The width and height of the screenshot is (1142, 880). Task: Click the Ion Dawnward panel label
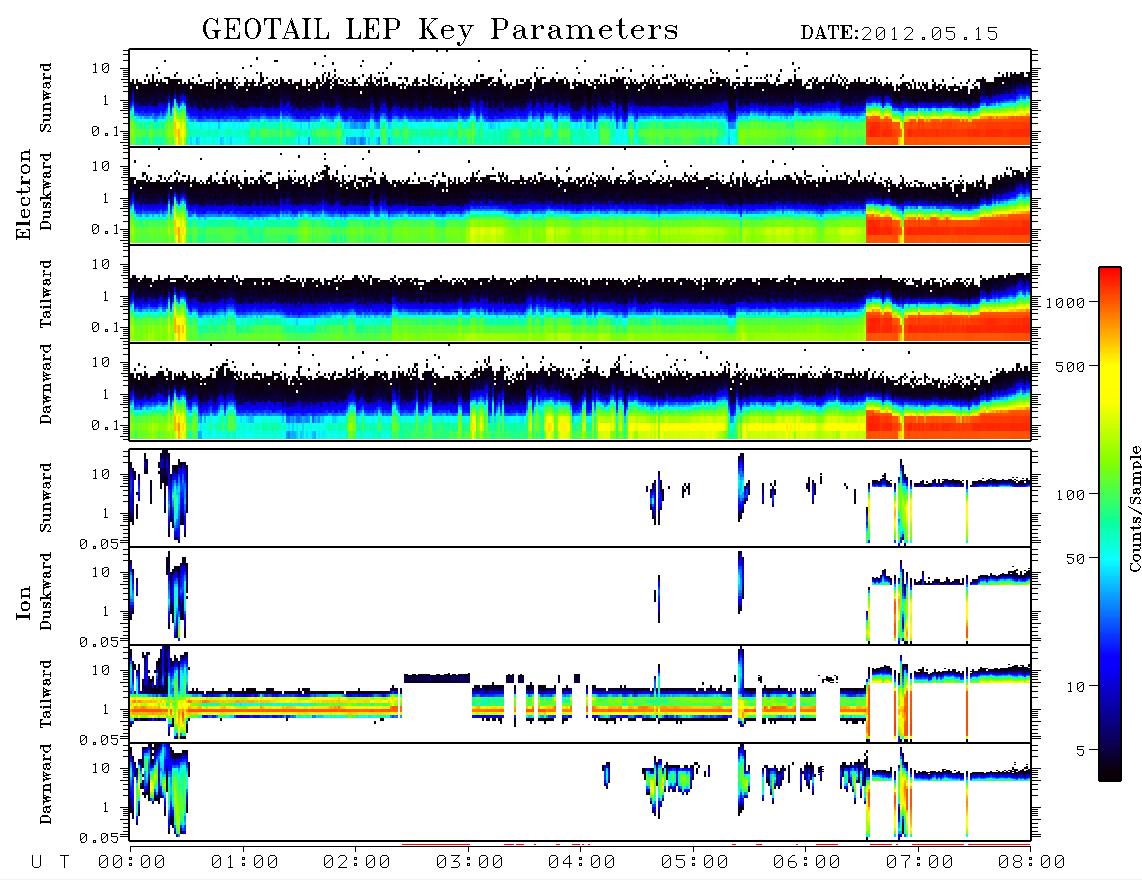pos(46,784)
